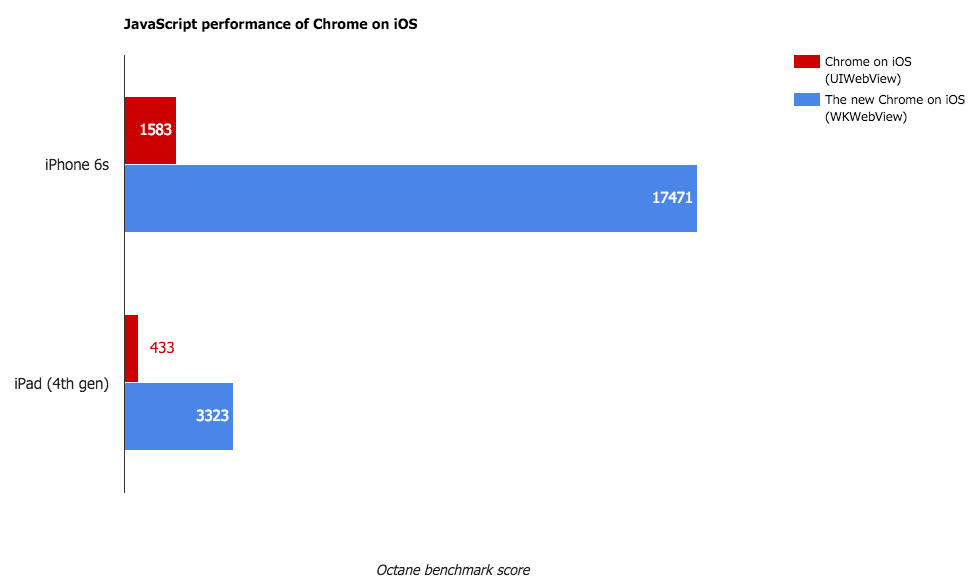Click the red 433 data value label
The height and width of the screenshot is (583, 972).
tap(162, 348)
